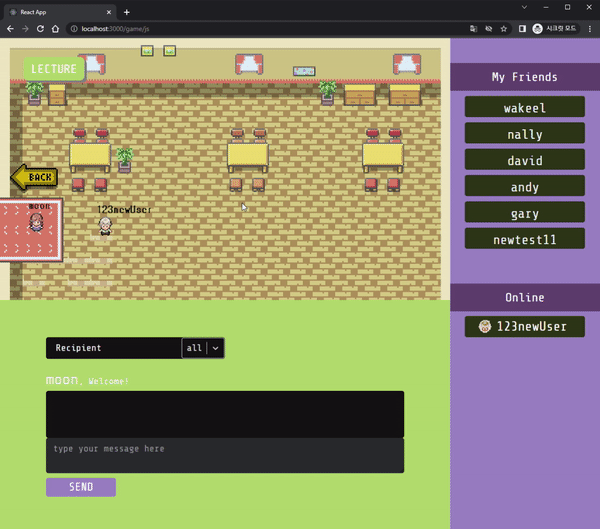The height and width of the screenshot is (529, 600).
Task: Click the potted plant beside the left table
Action: point(125,160)
